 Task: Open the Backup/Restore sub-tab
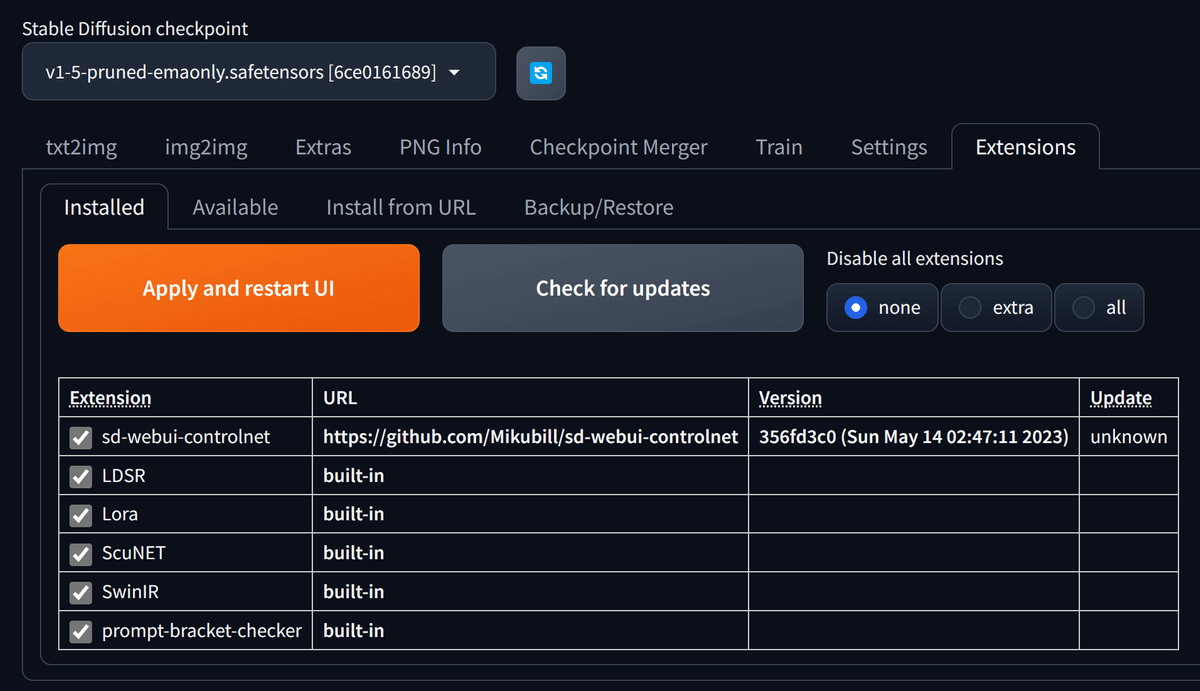[598, 207]
